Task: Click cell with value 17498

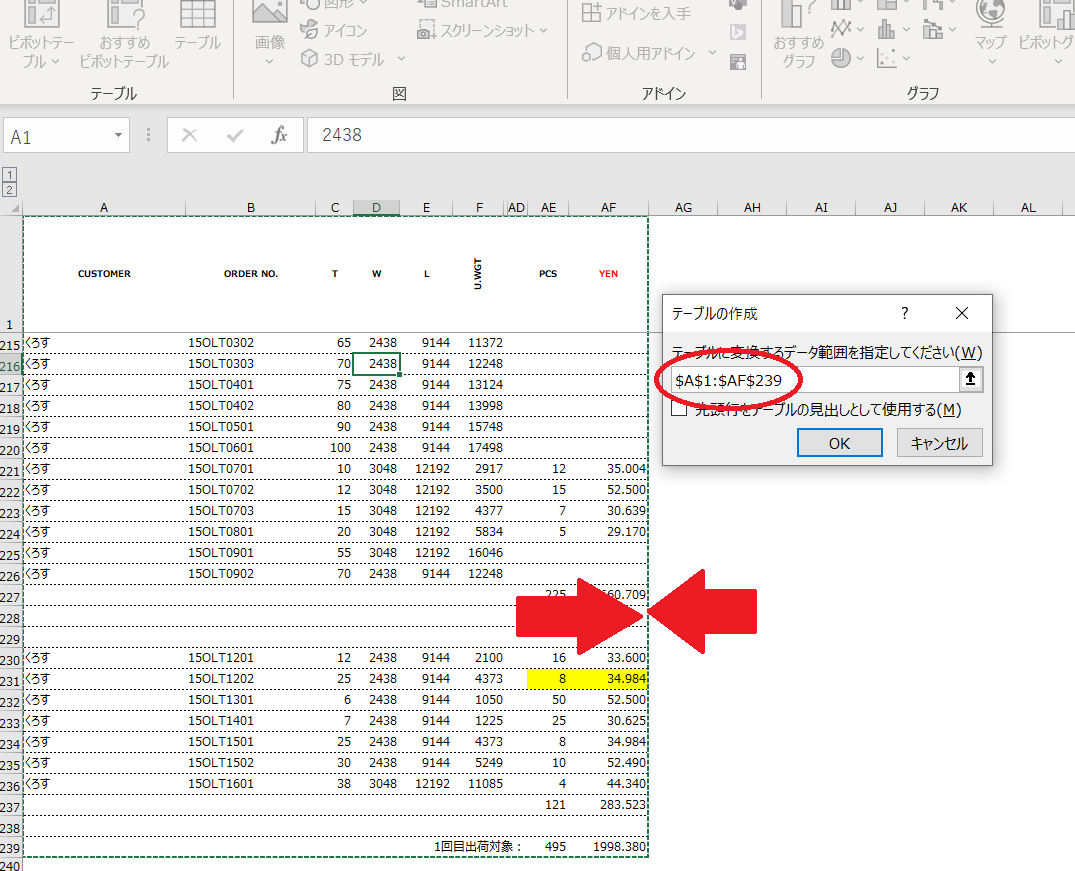Action: tap(479, 447)
